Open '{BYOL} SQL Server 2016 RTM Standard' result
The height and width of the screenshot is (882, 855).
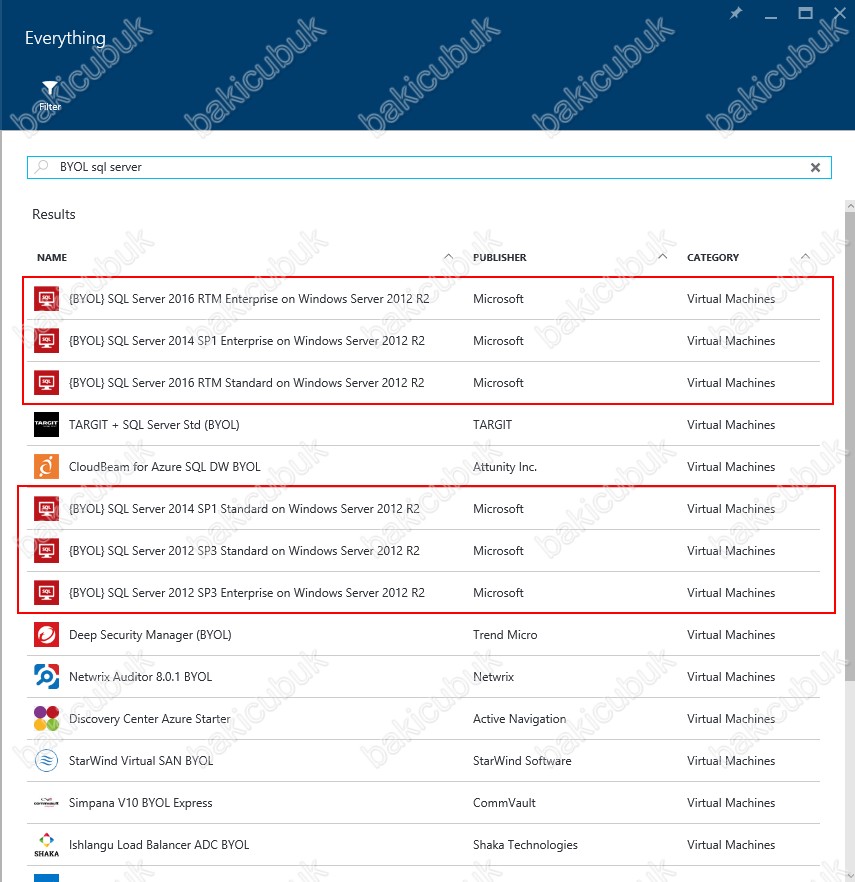click(x=246, y=383)
